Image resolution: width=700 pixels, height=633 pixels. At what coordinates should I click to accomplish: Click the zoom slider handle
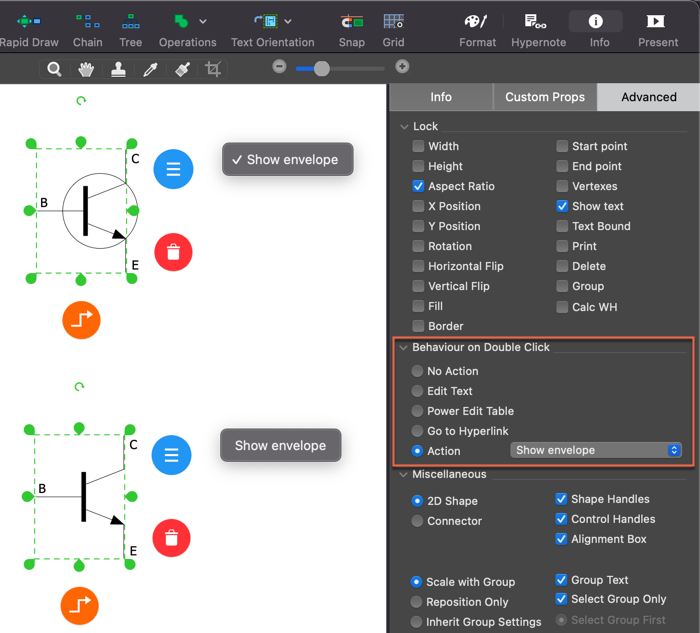point(321,68)
